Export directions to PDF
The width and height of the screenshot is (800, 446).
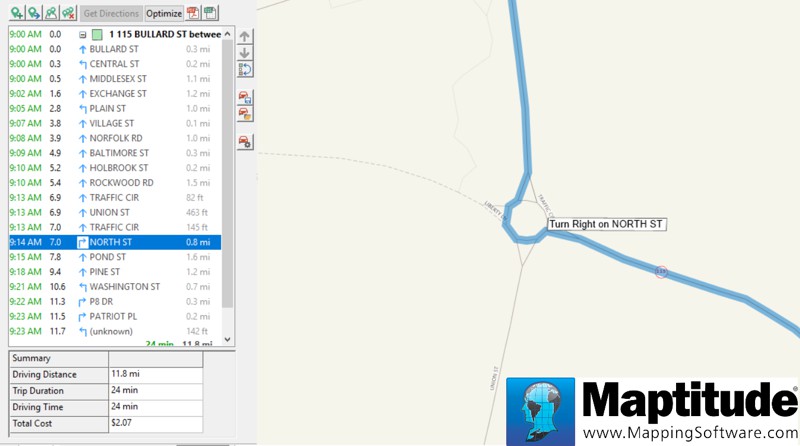coord(193,13)
